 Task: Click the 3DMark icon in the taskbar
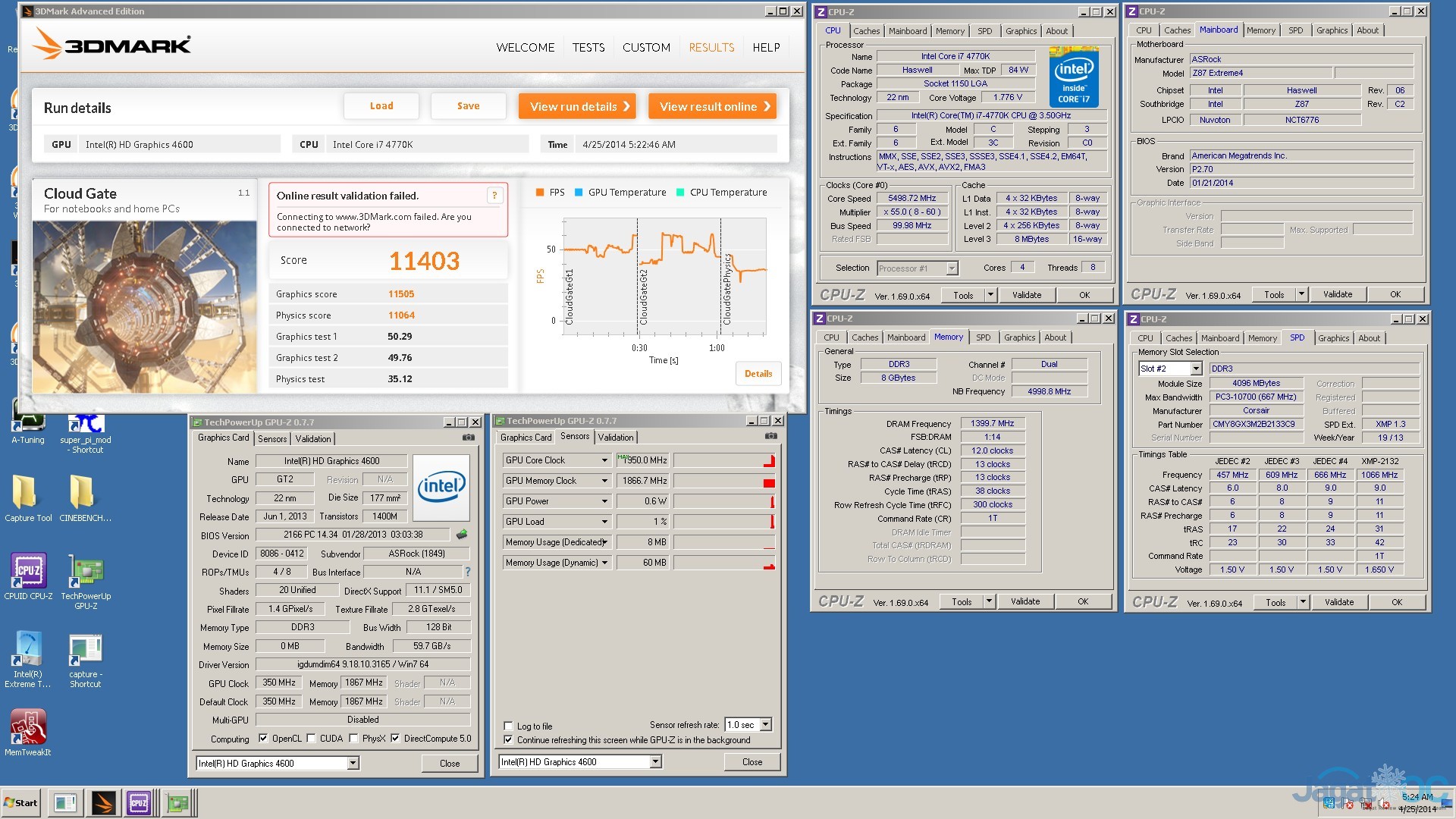click(x=103, y=802)
